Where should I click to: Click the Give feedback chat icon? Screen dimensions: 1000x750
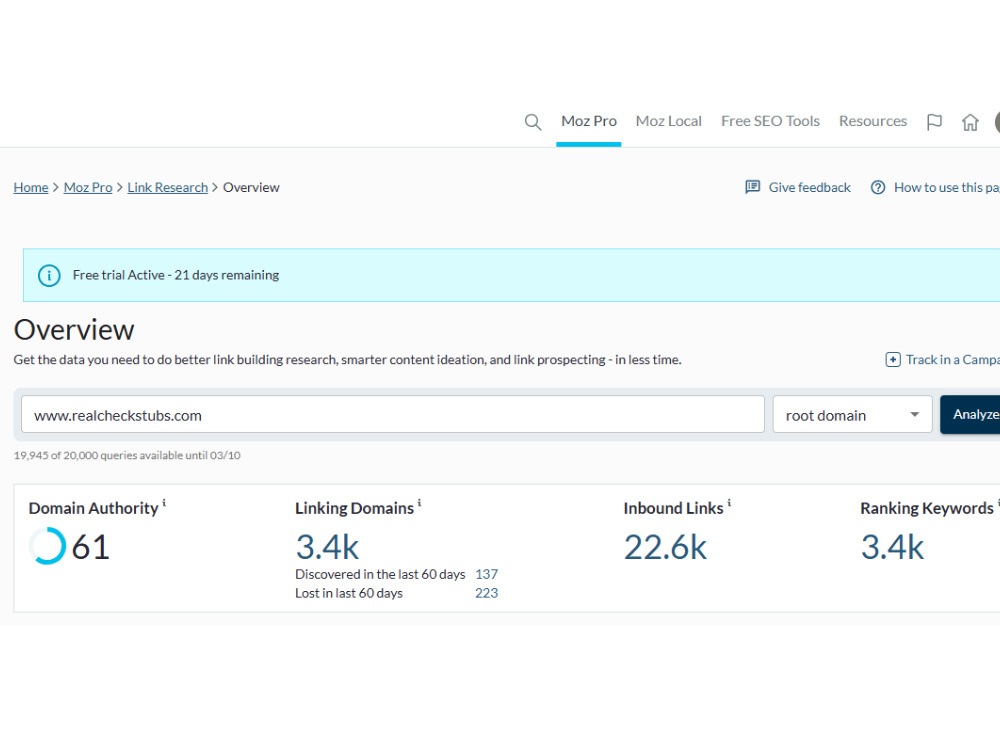pos(753,187)
